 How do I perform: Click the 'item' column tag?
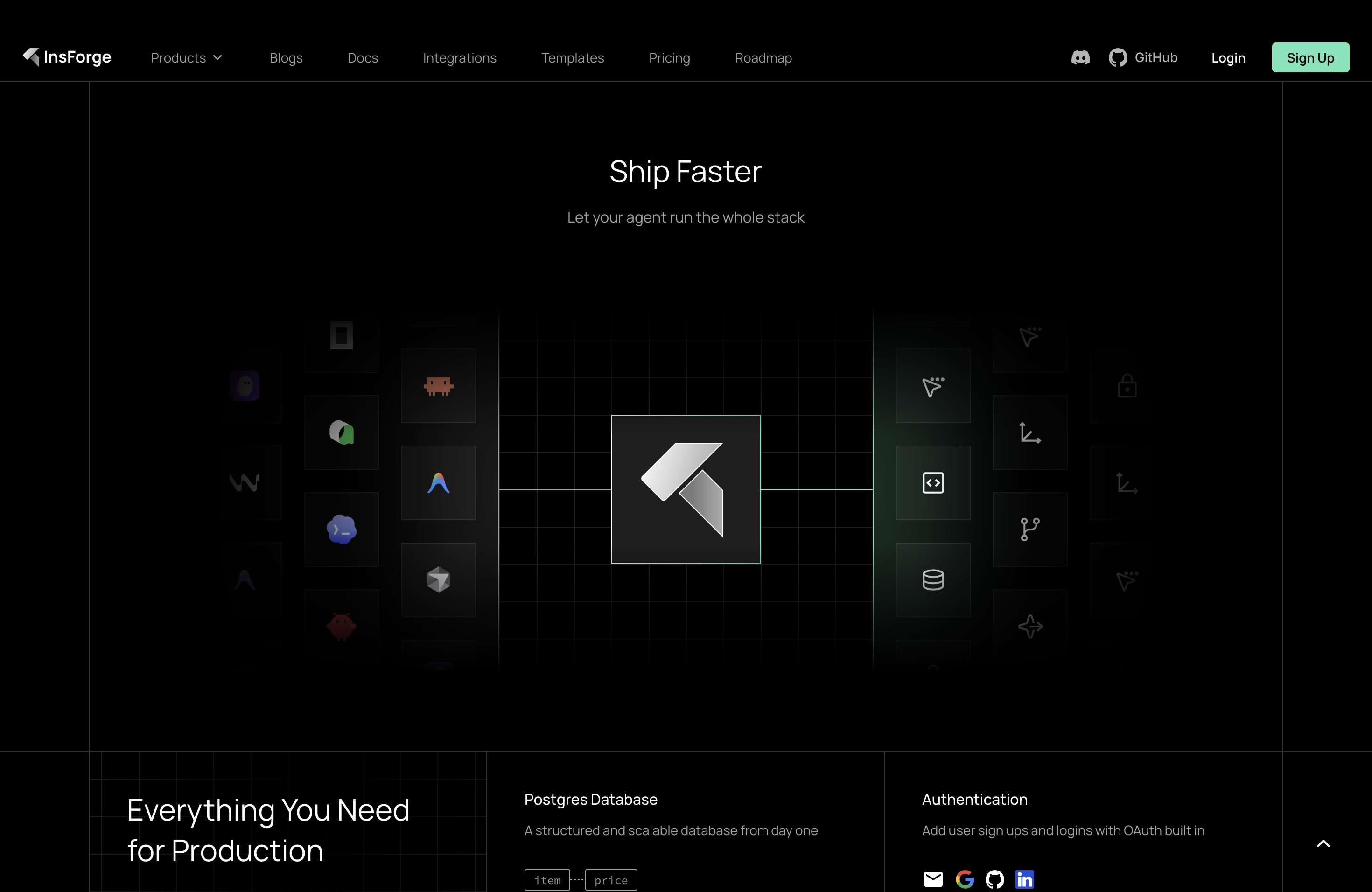pos(547,880)
